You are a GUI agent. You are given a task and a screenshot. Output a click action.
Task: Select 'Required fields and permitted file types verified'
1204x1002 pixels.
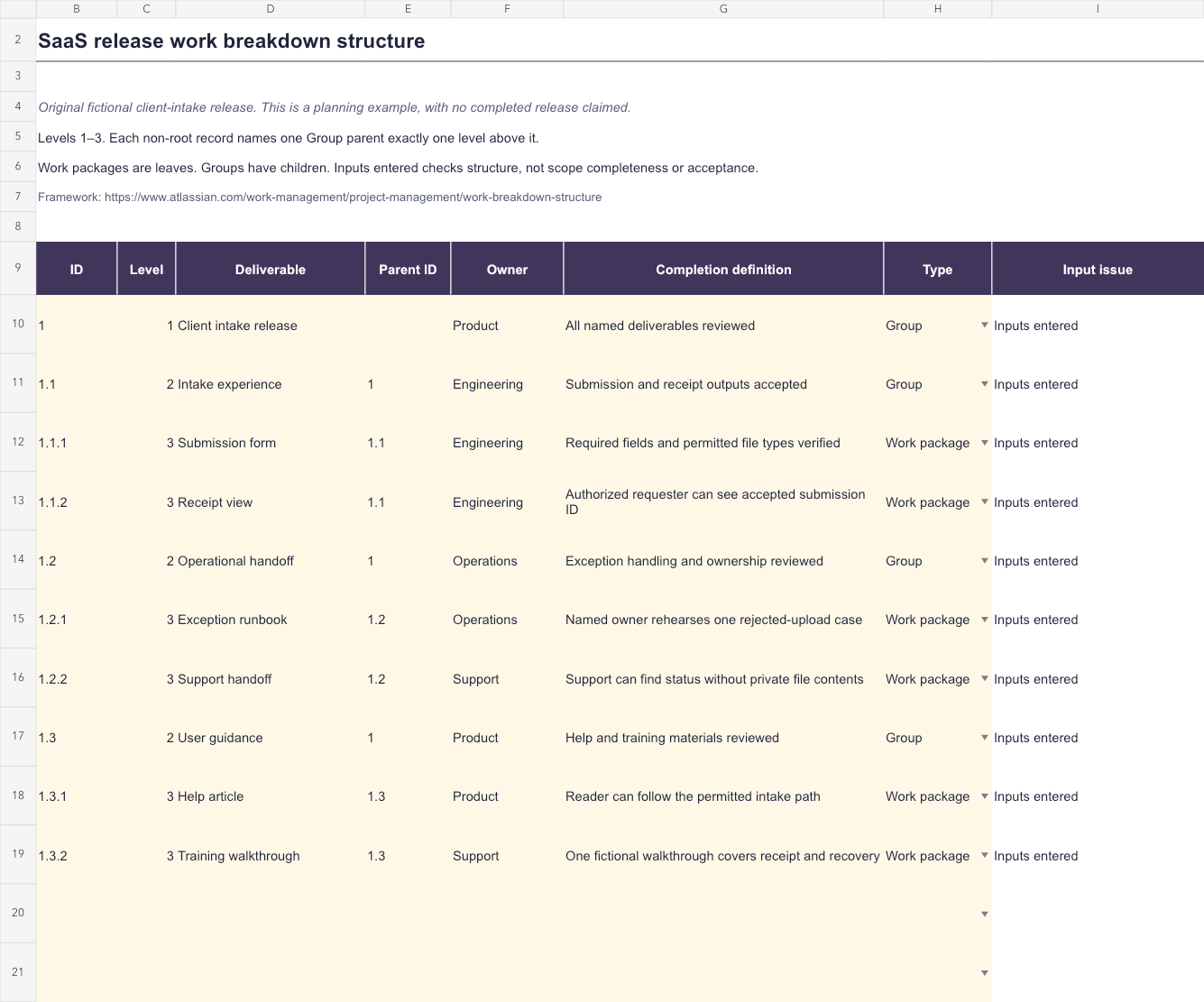(723, 443)
